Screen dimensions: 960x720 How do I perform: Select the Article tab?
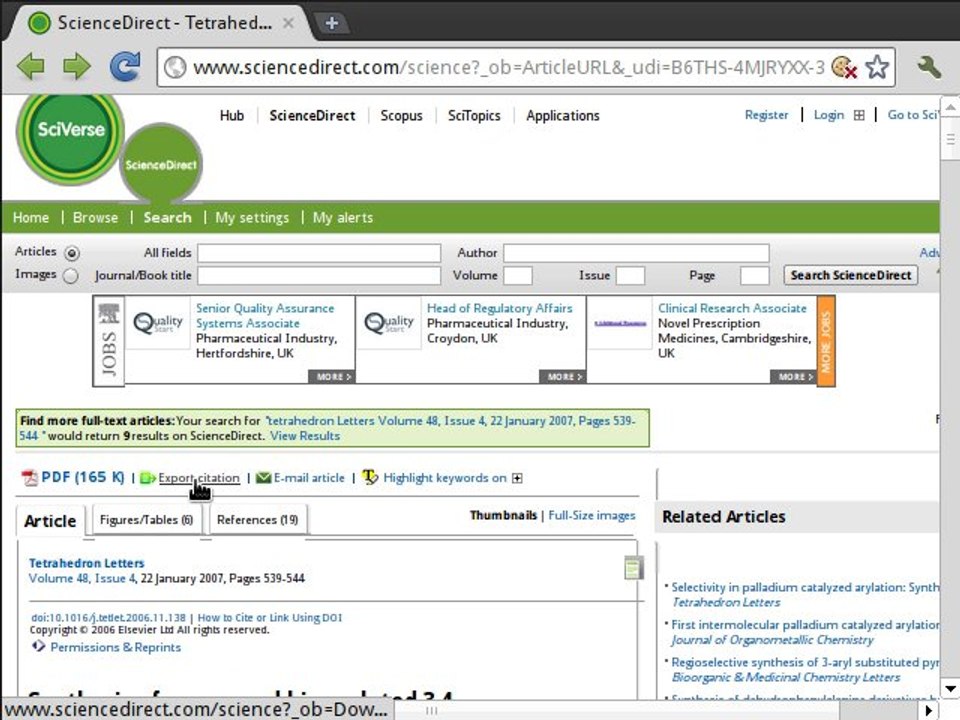[x=50, y=521]
